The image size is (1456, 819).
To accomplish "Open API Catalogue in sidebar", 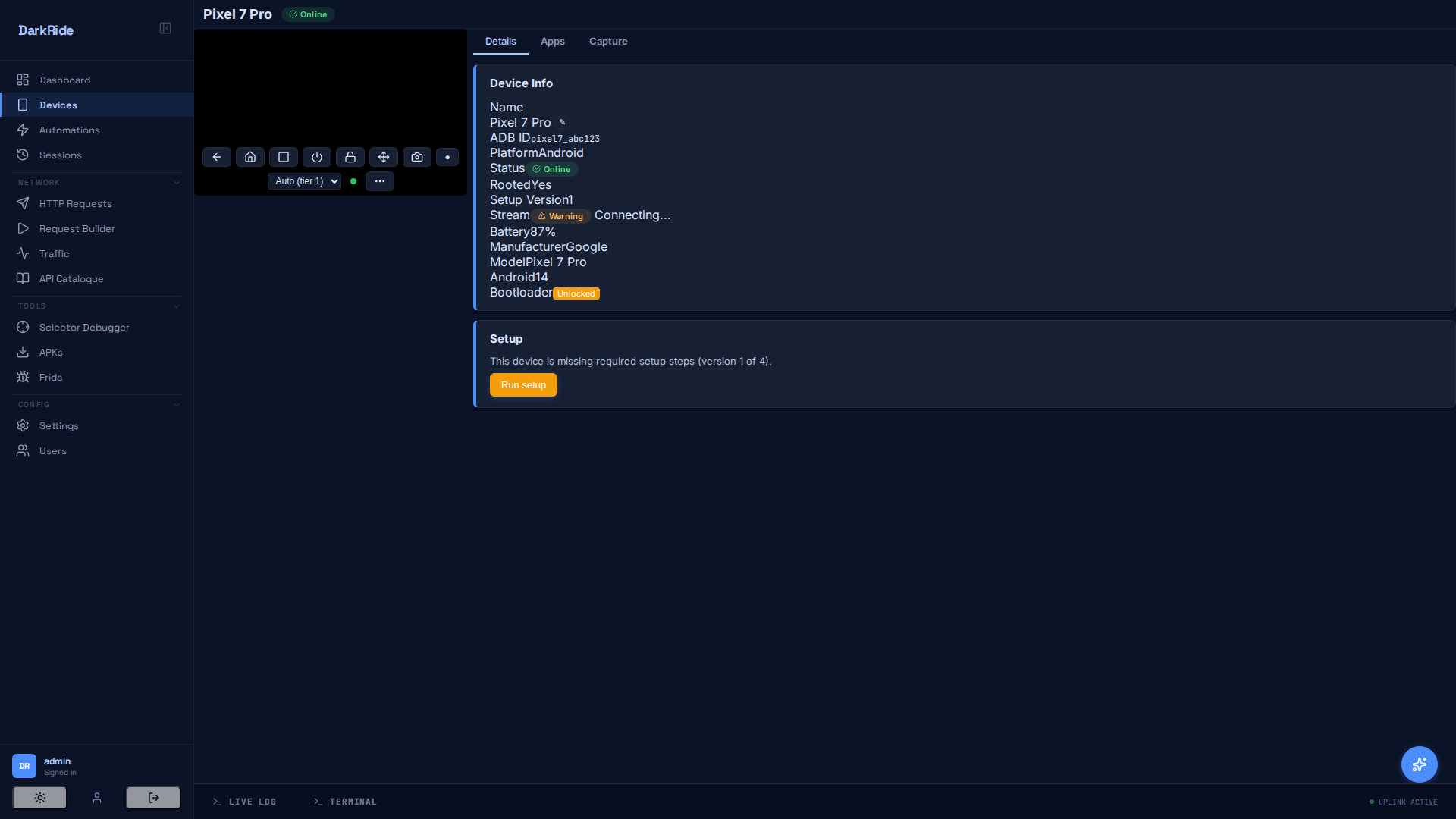I will (x=97, y=278).
